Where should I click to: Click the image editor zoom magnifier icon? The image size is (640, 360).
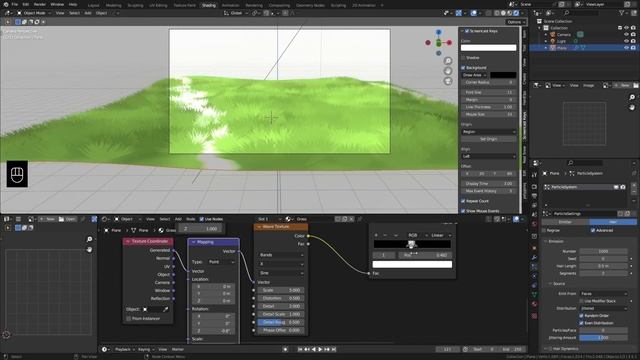(632, 97)
